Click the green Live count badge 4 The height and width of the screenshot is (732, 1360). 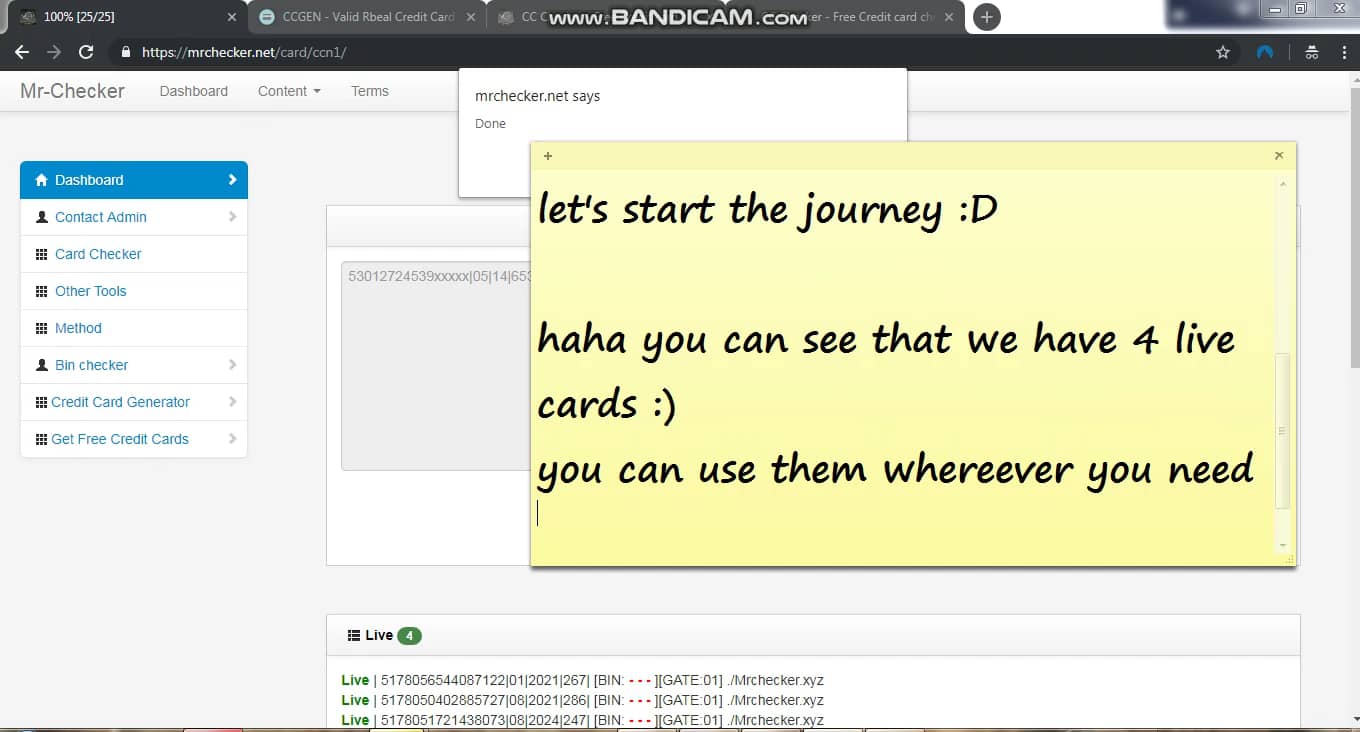click(x=409, y=636)
